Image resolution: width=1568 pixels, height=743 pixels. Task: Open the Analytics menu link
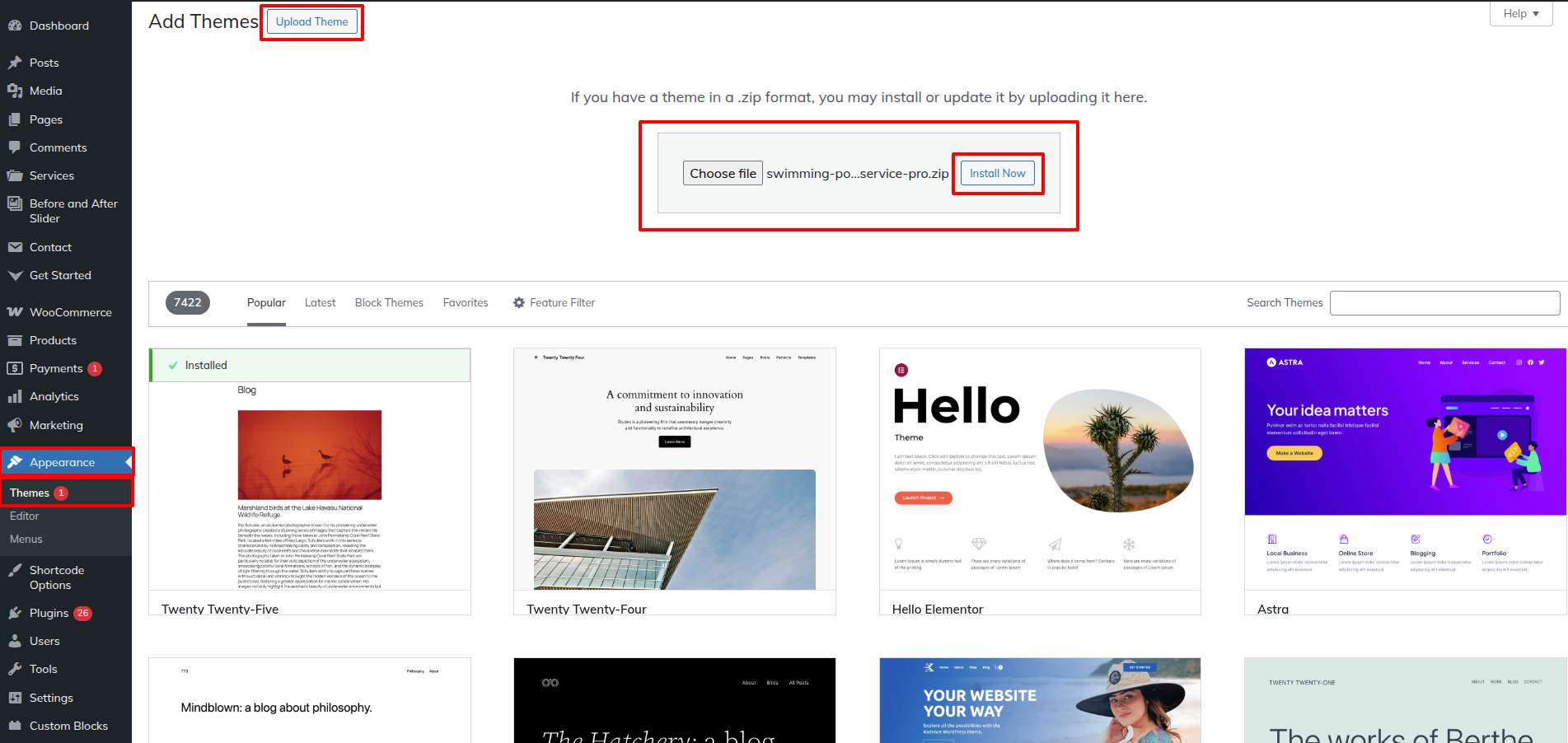(x=54, y=396)
